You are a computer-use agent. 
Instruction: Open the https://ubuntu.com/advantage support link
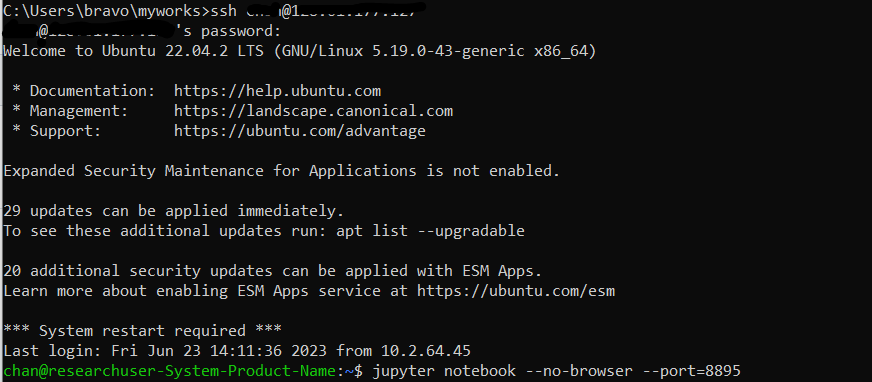coord(300,131)
